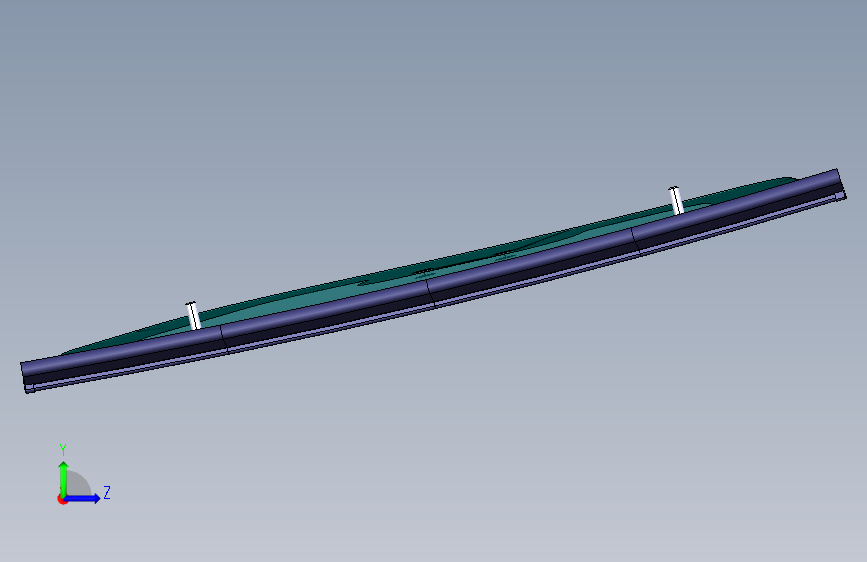Pick the gray YZ plane arc on triad

(x=79, y=484)
